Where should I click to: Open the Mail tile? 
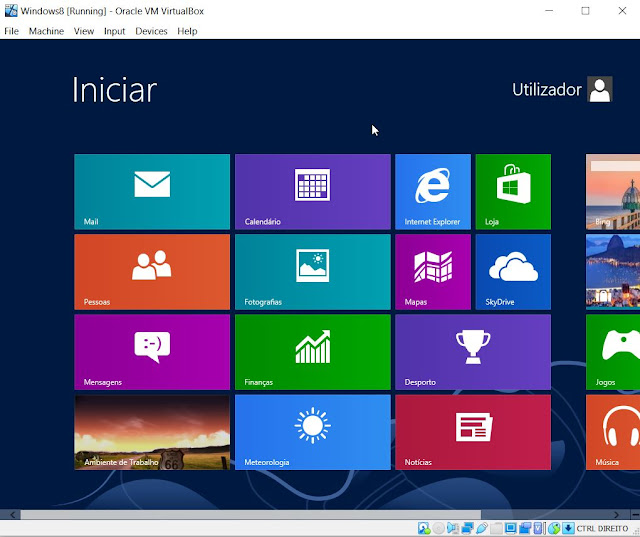(x=152, y=191)
